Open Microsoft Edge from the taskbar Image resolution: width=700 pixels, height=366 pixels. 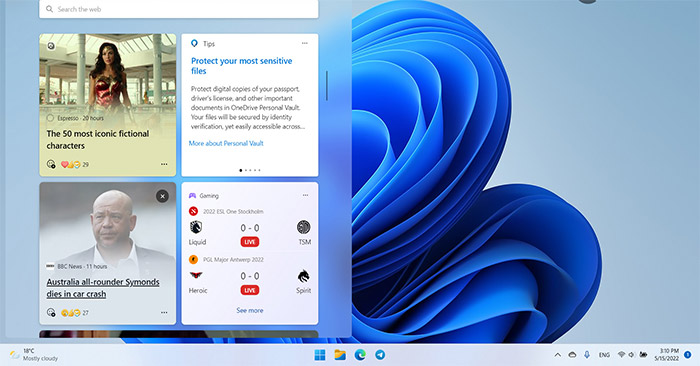pyautogui.click(x=360, y=355)
